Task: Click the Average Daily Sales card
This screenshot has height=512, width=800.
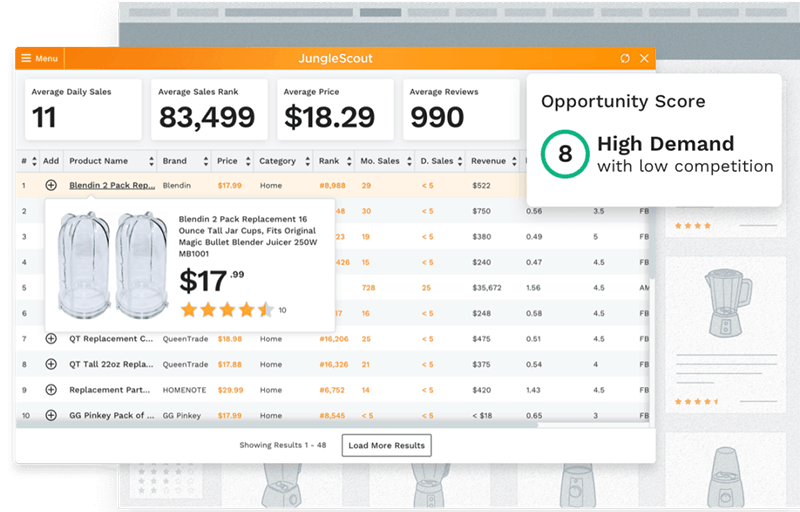Action: 83,109
